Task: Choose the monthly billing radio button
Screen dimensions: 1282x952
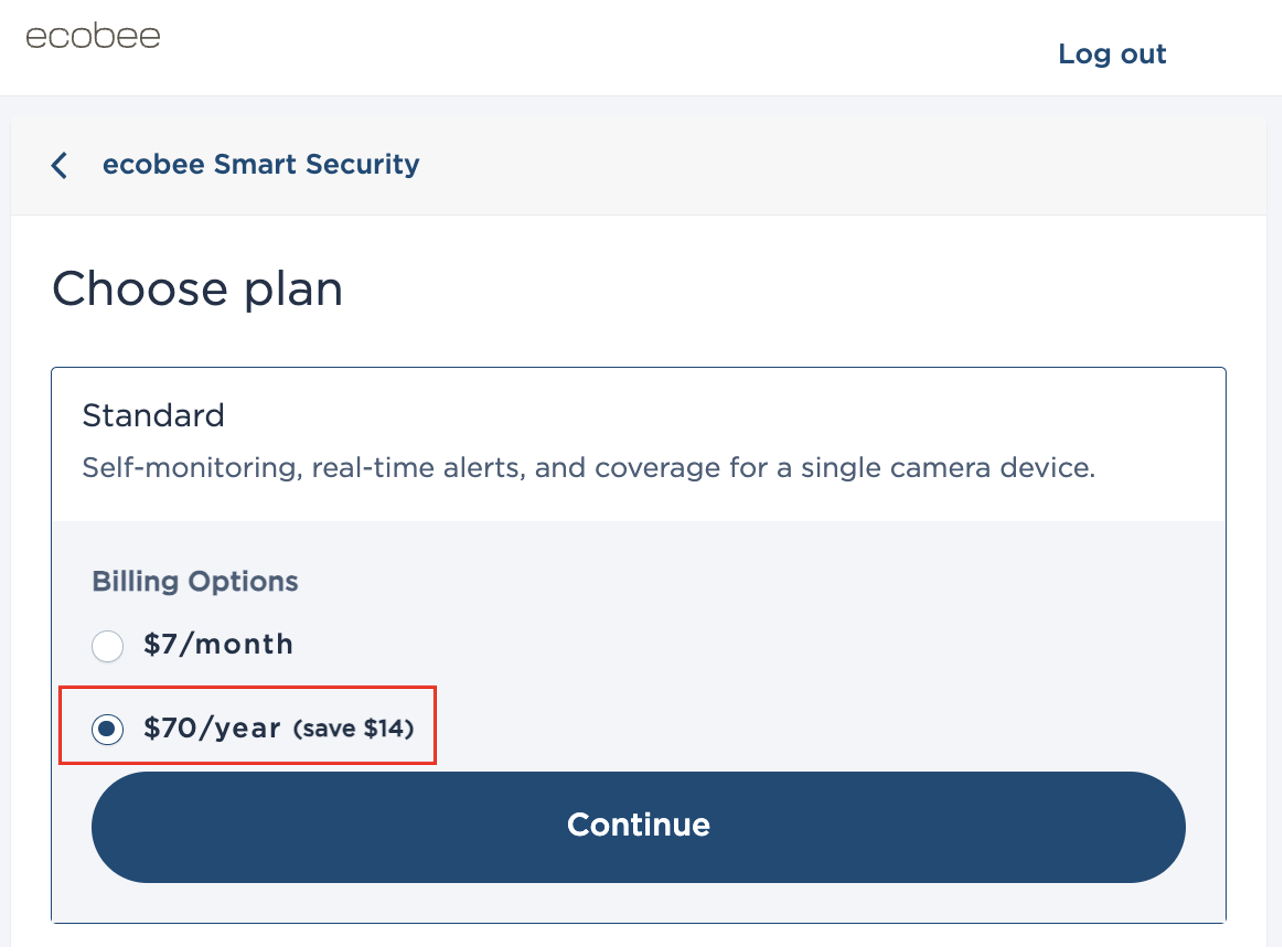Action: click(x=108, y=646)
